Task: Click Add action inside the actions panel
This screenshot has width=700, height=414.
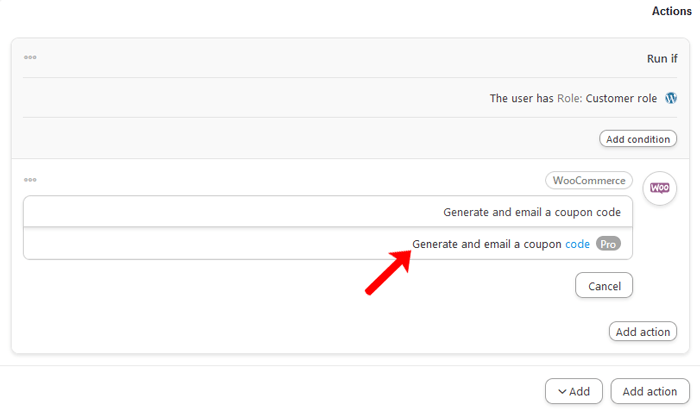Action: point(642,332)
